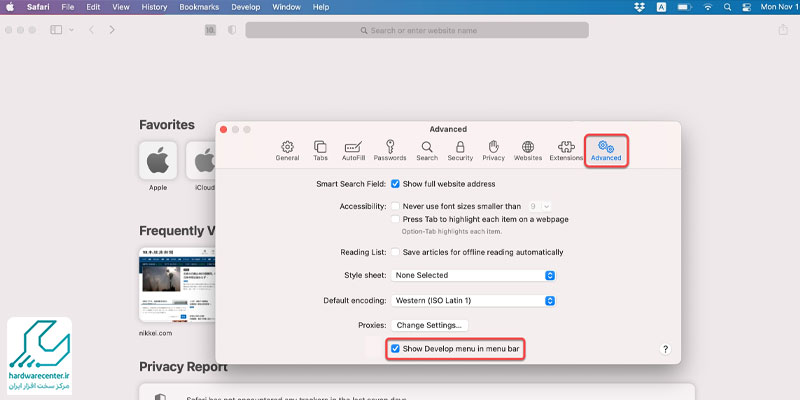This screenshot has width=800, height=400.
Task: Open Spotlight search in menu bar
Action: click(728, 7)
